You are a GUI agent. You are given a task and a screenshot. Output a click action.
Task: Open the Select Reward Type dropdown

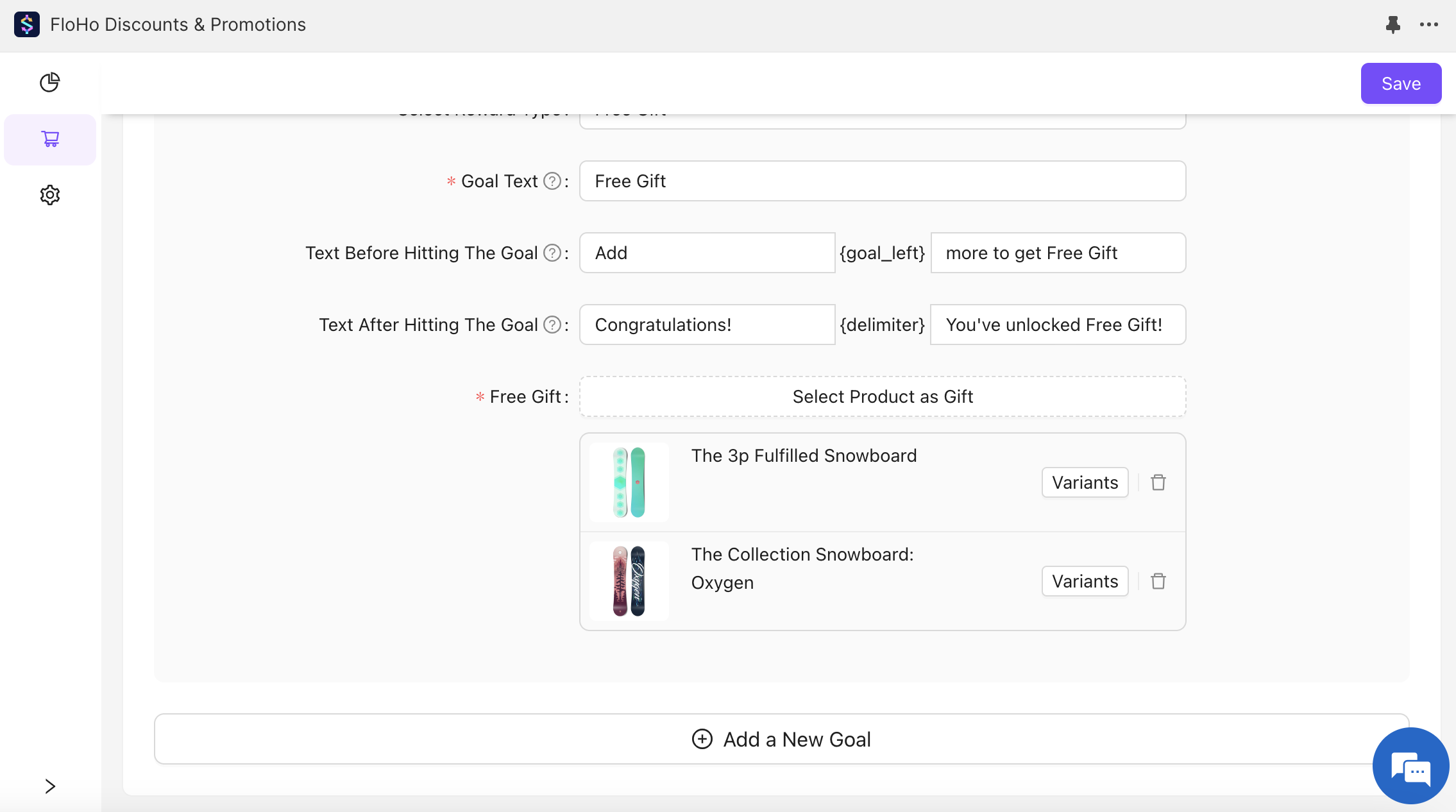point(882,121)
